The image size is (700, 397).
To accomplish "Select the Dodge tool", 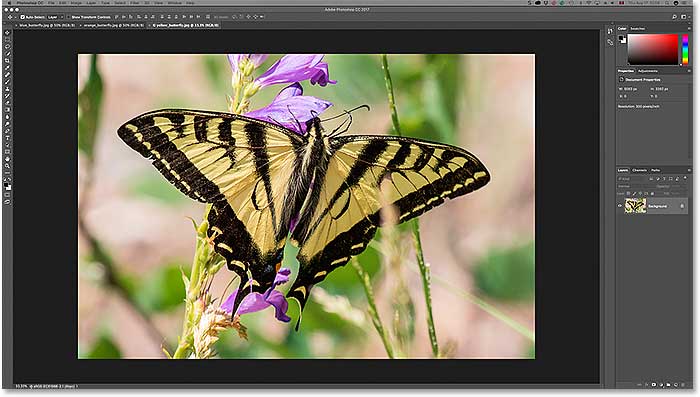I will coord(7,124).
